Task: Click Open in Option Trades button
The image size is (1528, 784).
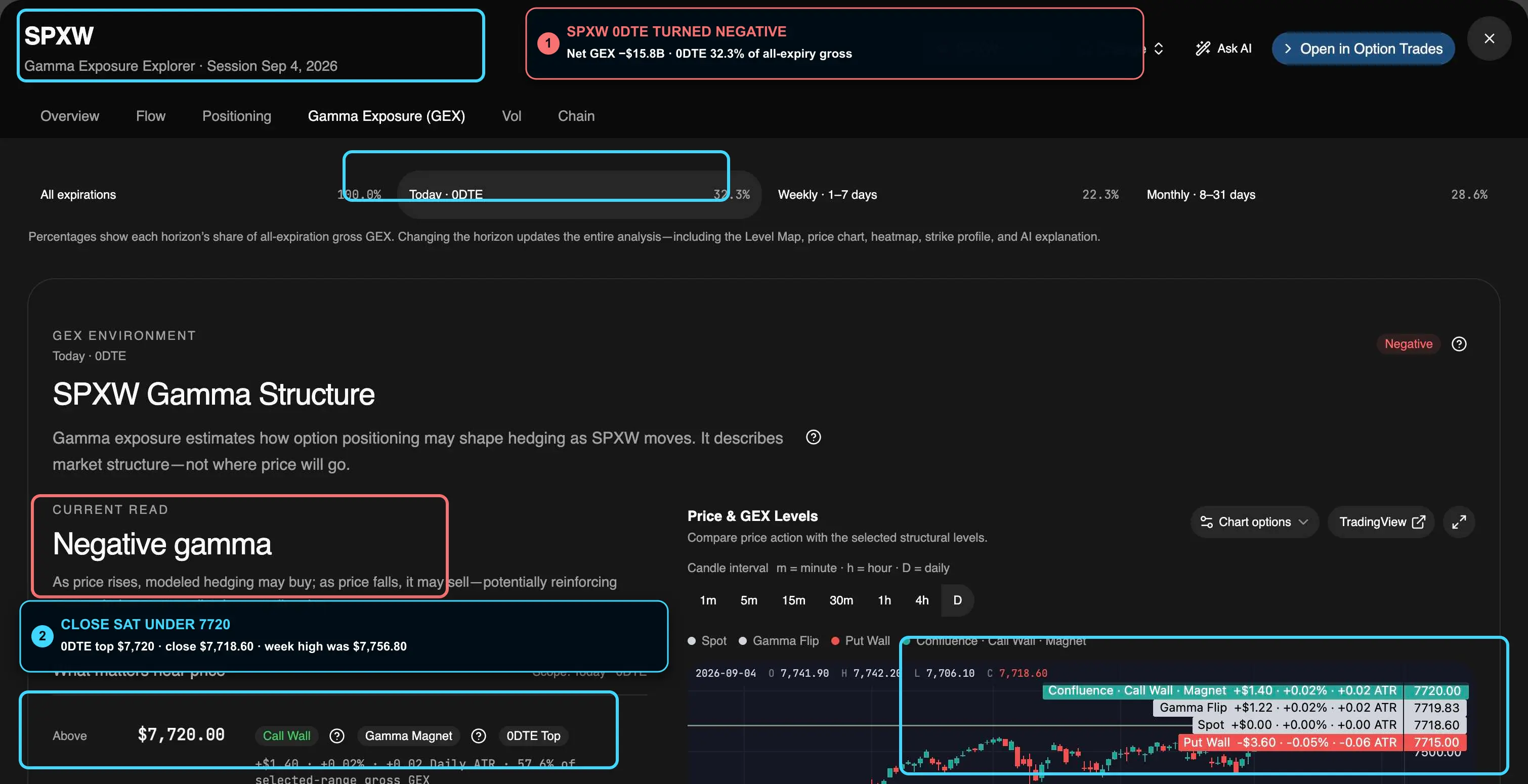Action: click(x=1363, y=49)
